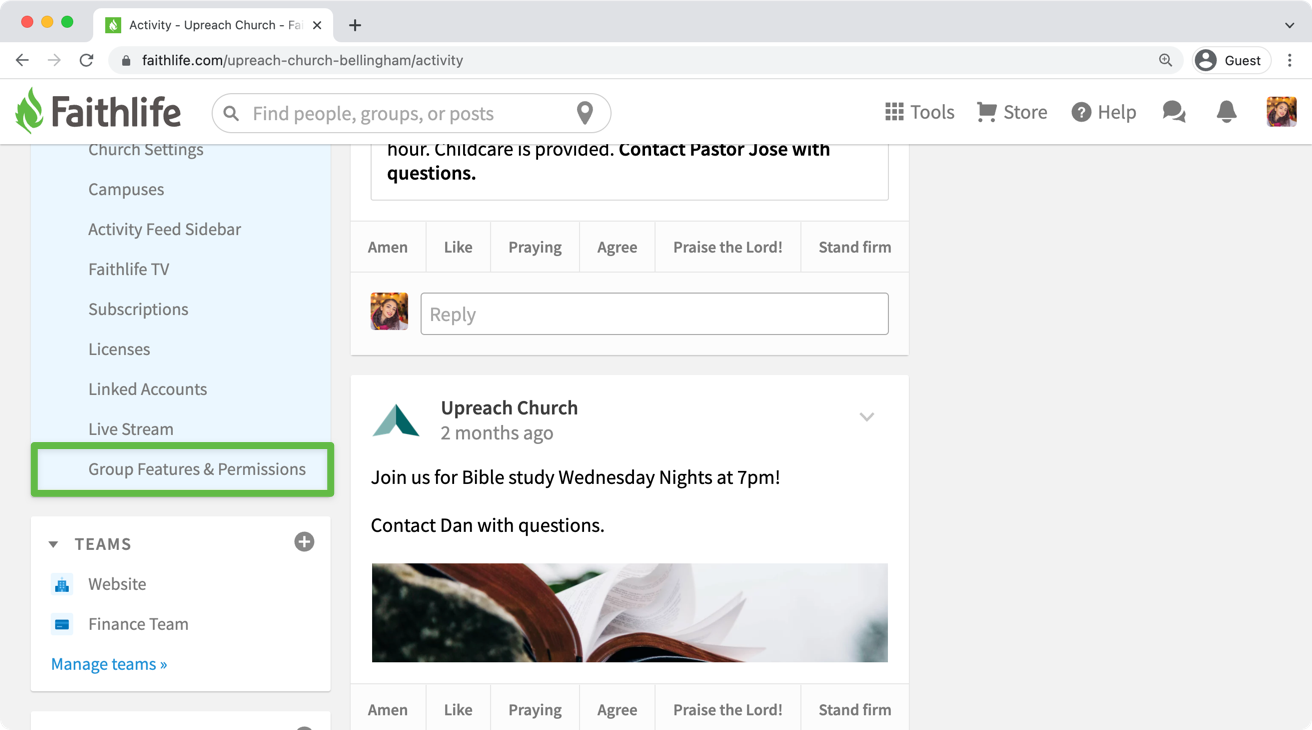Open the Guest profile button
This screenshot has width=1312, height=730.
(x=1231, y=60)
